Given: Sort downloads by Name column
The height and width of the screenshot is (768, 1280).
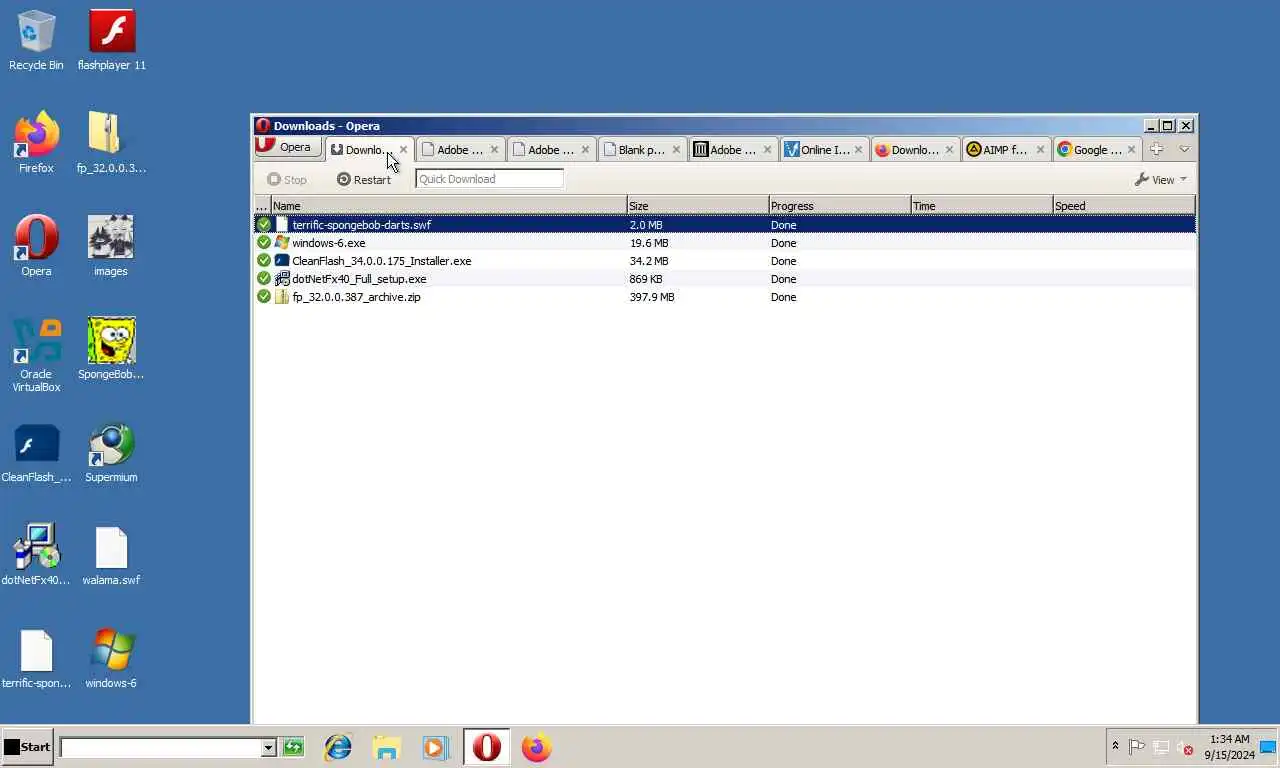Looking at the screenshot, I should click(x=448, y=206).
